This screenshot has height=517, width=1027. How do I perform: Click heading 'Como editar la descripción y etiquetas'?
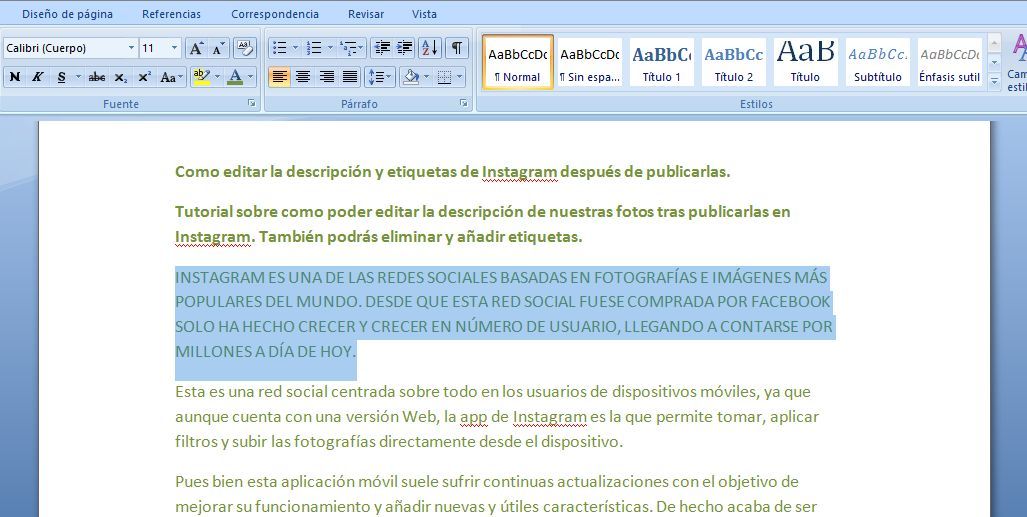click(453, 172)
